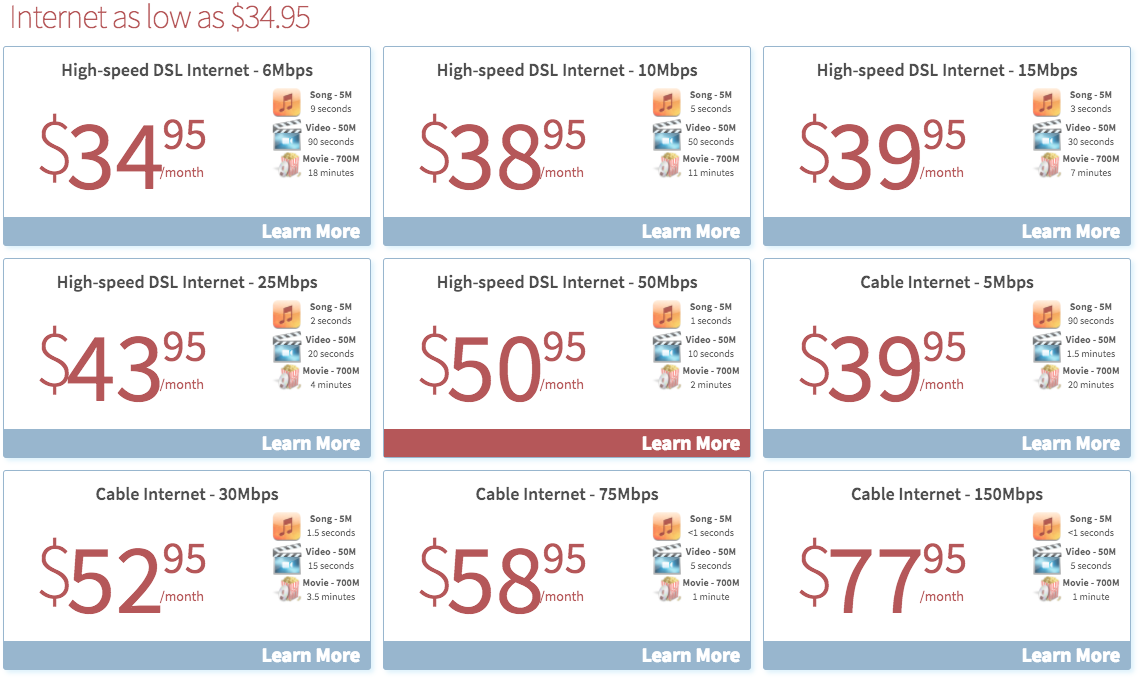Click the Song music icon in Cable 30Mbps plan
This screenshot has width=1143, height=679.
(x=287, y=527)
